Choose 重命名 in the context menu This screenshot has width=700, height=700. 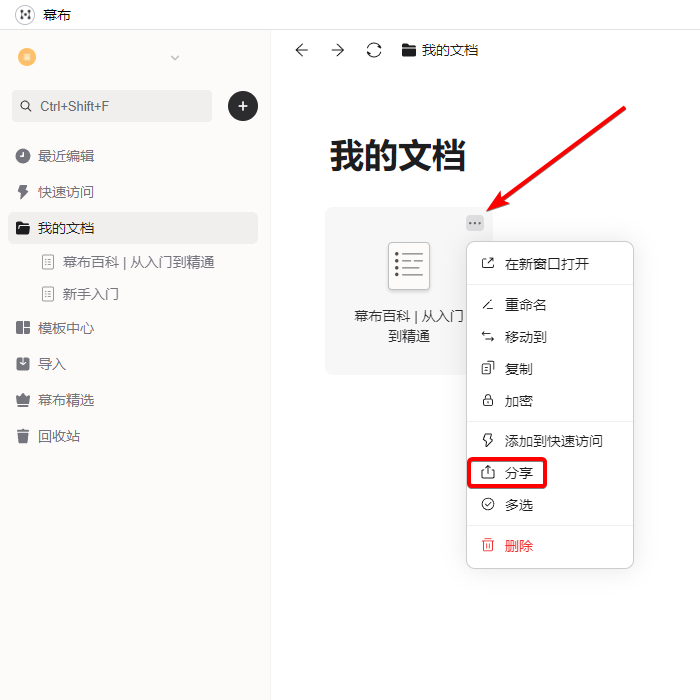[x=525, y=305]
